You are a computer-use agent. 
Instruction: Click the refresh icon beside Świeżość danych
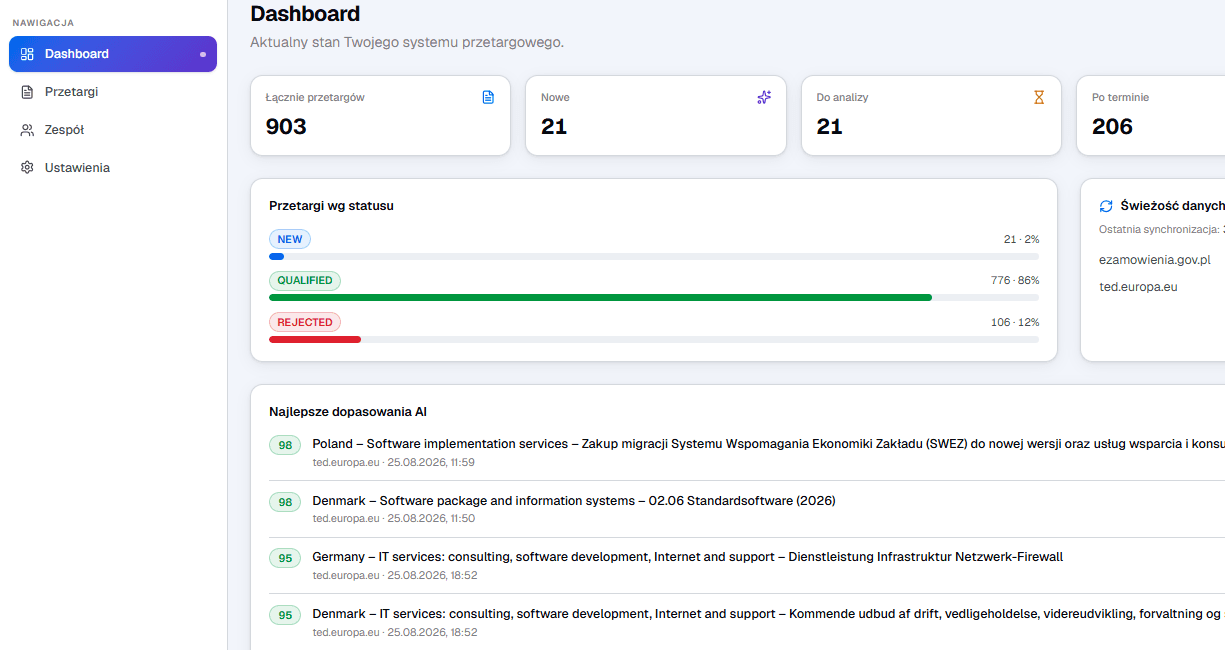[x=1106, y=206]
